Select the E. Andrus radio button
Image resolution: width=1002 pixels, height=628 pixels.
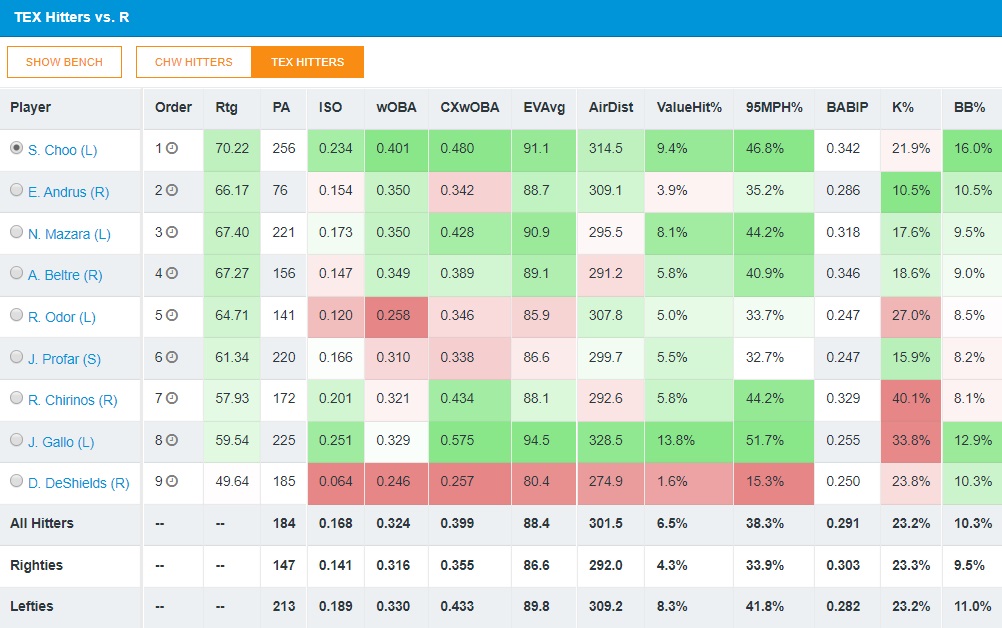17,190
